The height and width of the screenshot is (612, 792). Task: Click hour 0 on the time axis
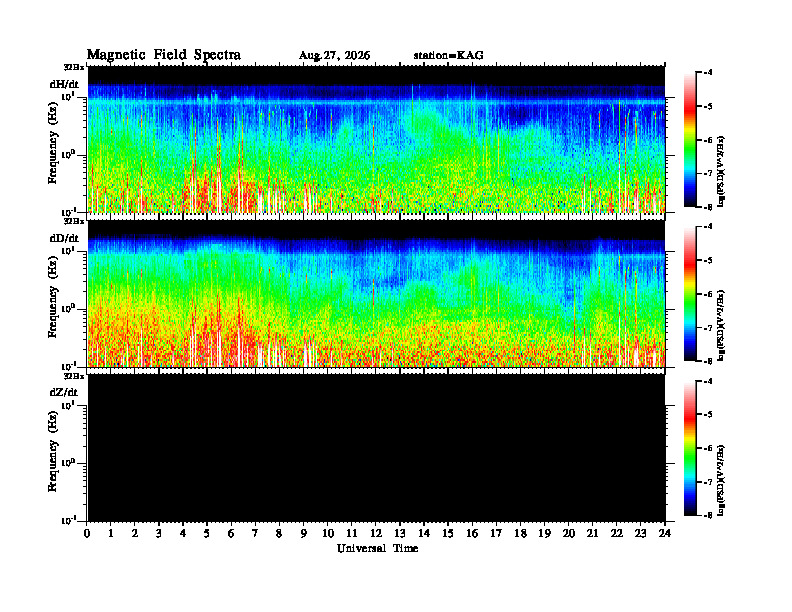pyautogui.click(x=87, y=534)
